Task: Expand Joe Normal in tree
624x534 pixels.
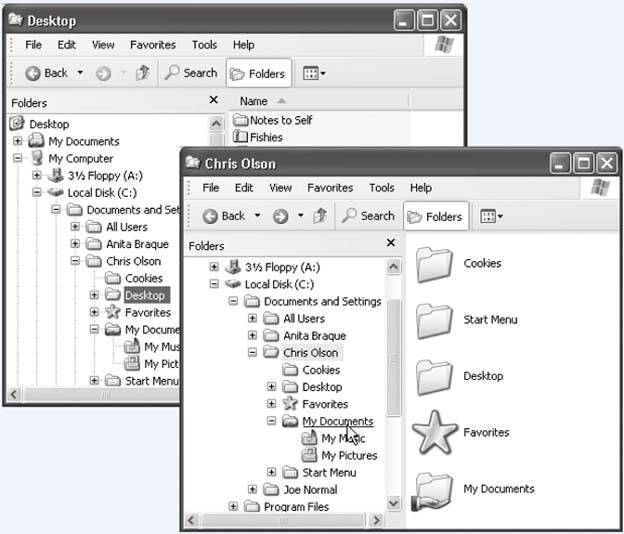Action: [252, 489]
